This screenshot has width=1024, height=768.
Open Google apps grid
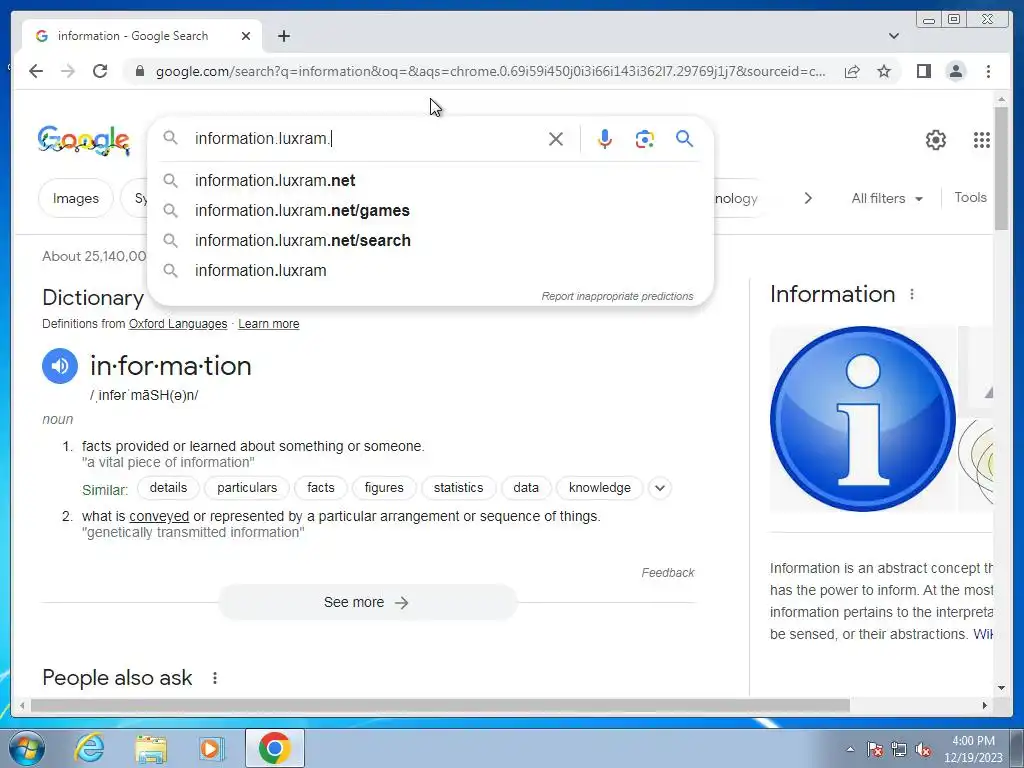click(x=982, y=140)
